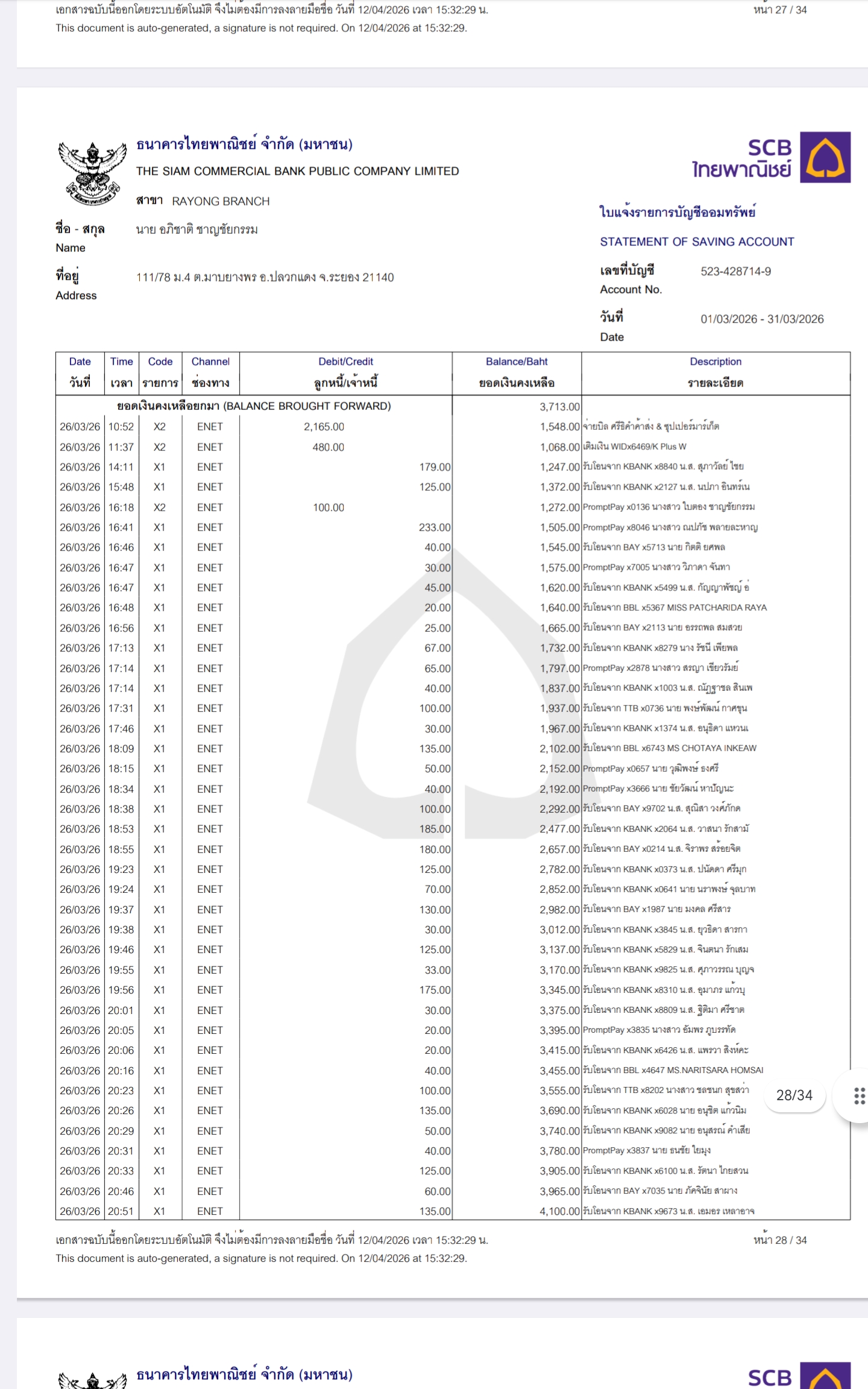Viewport: 868px width, 1389px height.
Task: Select the Channel column header
Action: pos(210,372)
